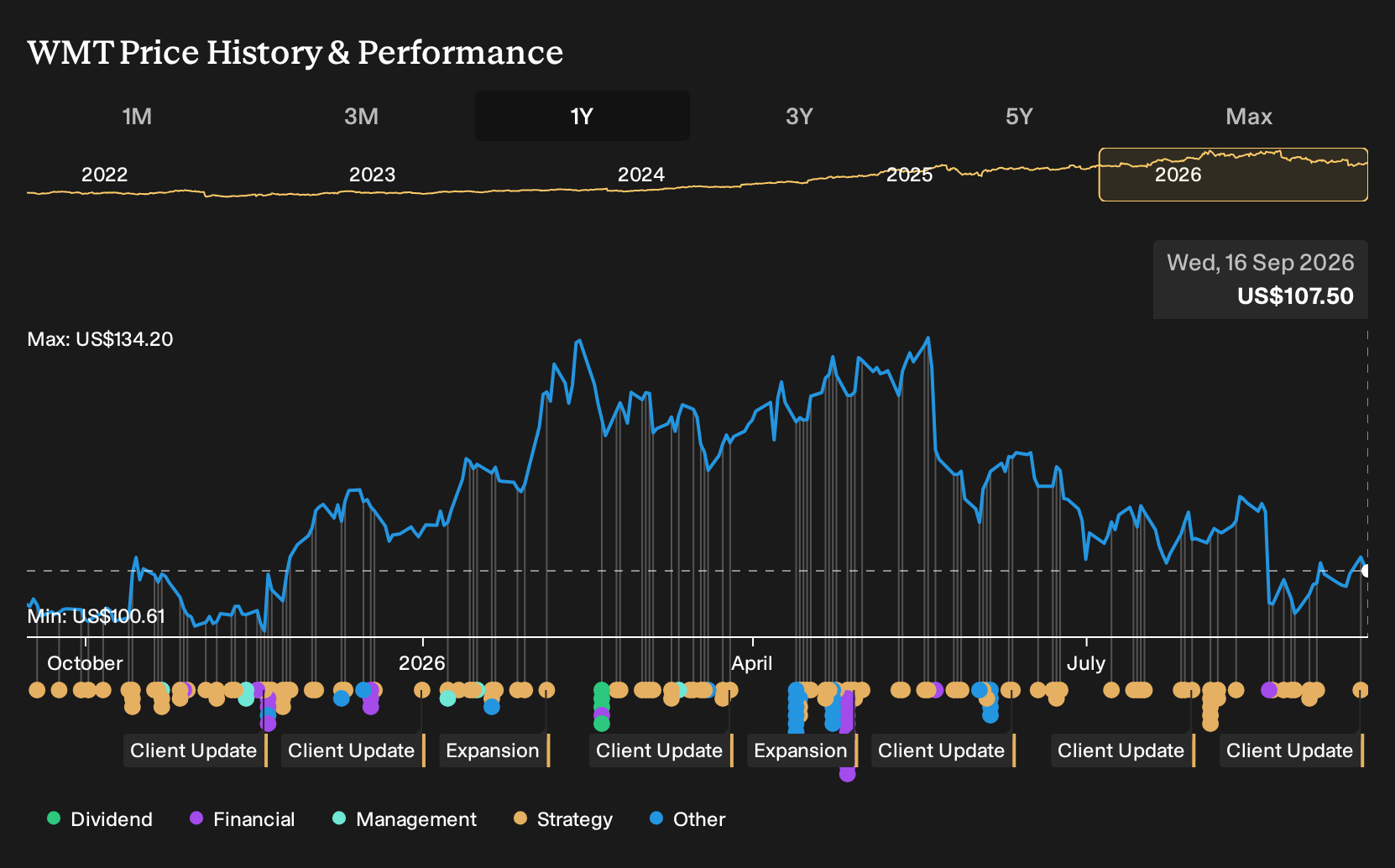
Task: Show the Max time range
Action: click(x=1249, y=116)
